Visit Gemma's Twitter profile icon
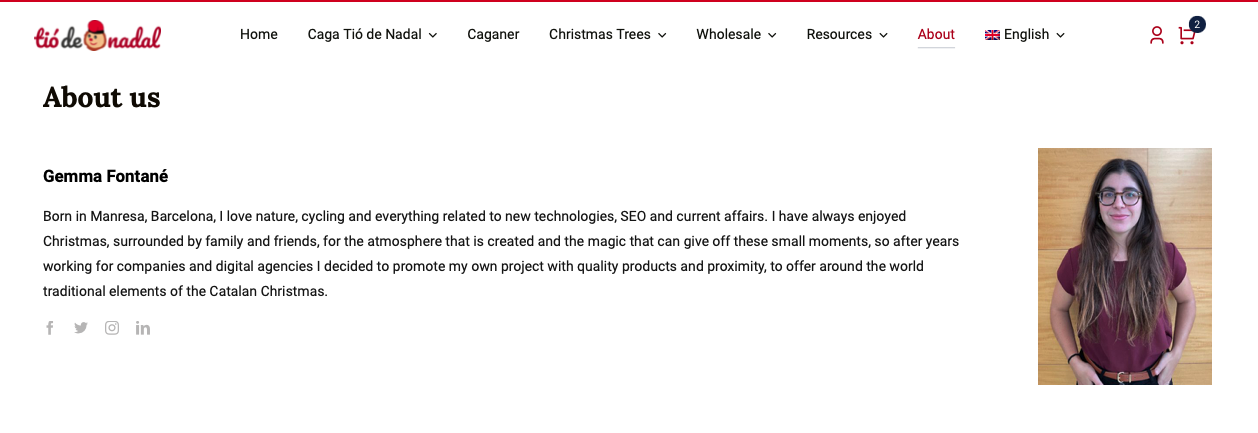The width and height of the screenshot is (1258, 433). click(81, 328)
